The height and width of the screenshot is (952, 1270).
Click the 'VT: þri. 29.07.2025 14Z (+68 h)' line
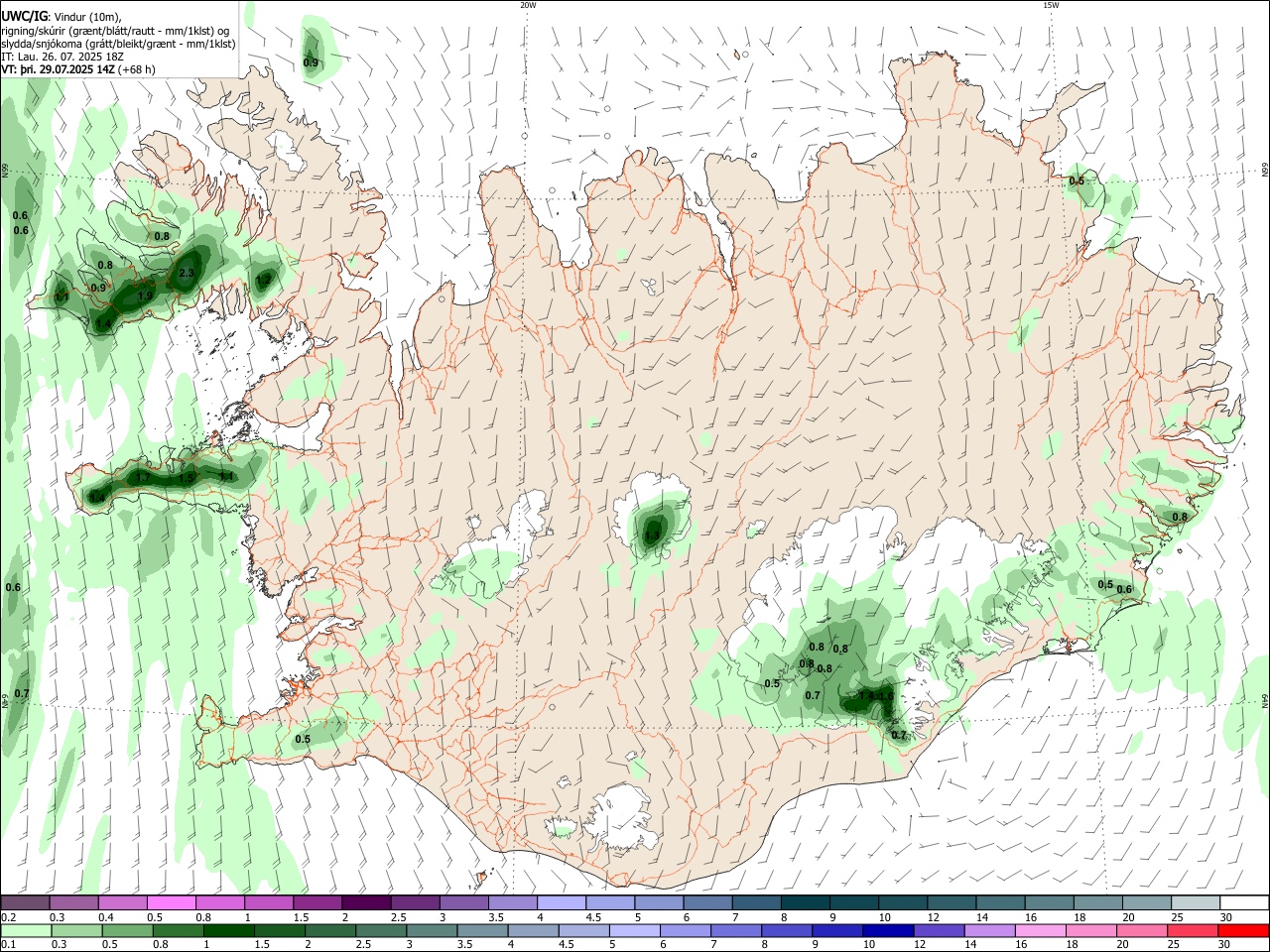(78, 70)
